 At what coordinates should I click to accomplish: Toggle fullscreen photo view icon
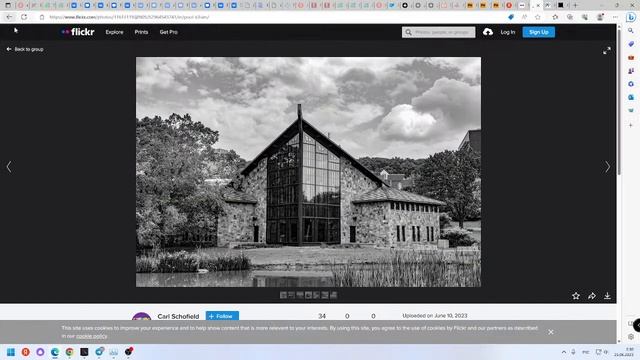pyautogui.click(x=607, y=51)
